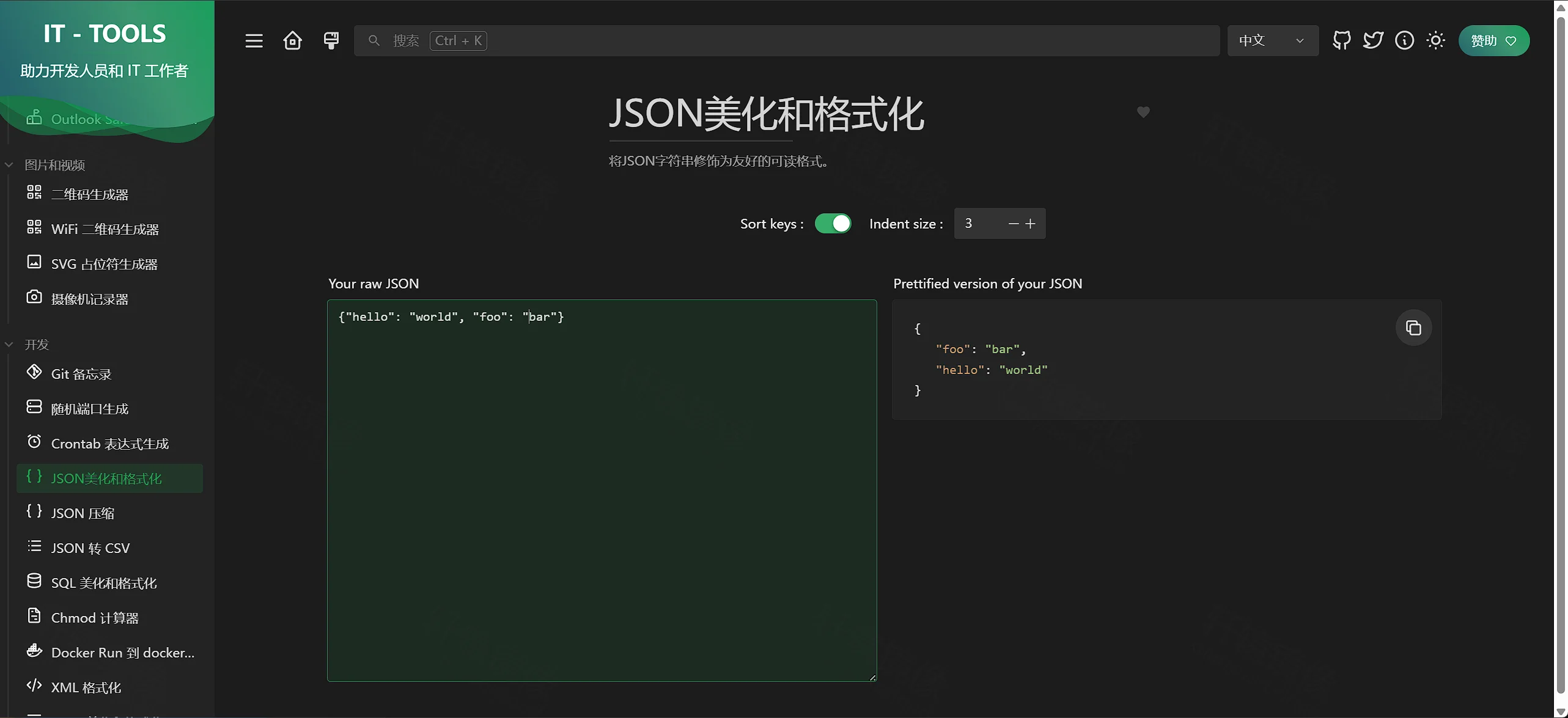Open SVG 占位符生成器 tool

tap(110, 264)
